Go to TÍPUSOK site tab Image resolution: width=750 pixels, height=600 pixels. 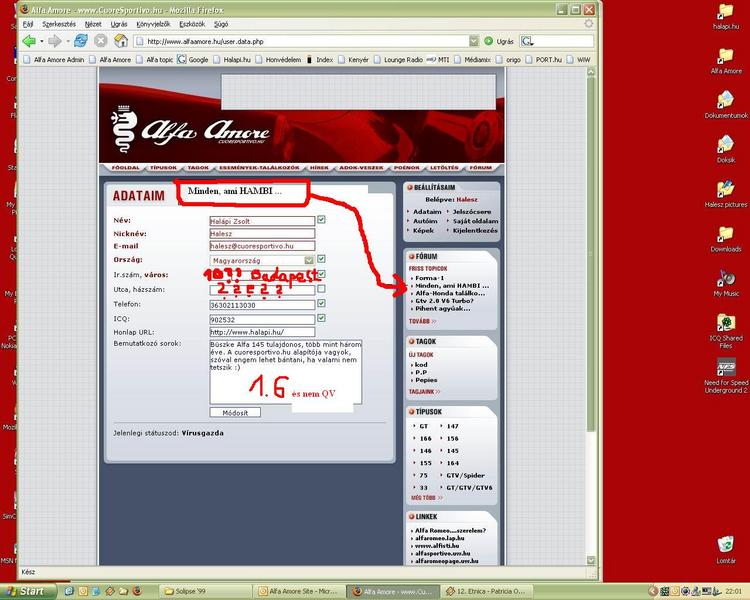164,168
